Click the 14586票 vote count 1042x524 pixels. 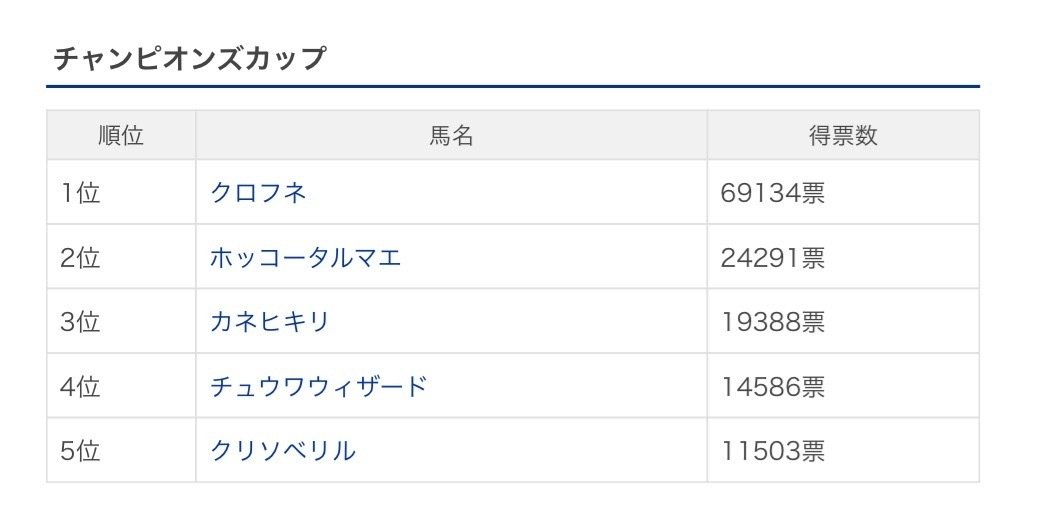point(773,386)
